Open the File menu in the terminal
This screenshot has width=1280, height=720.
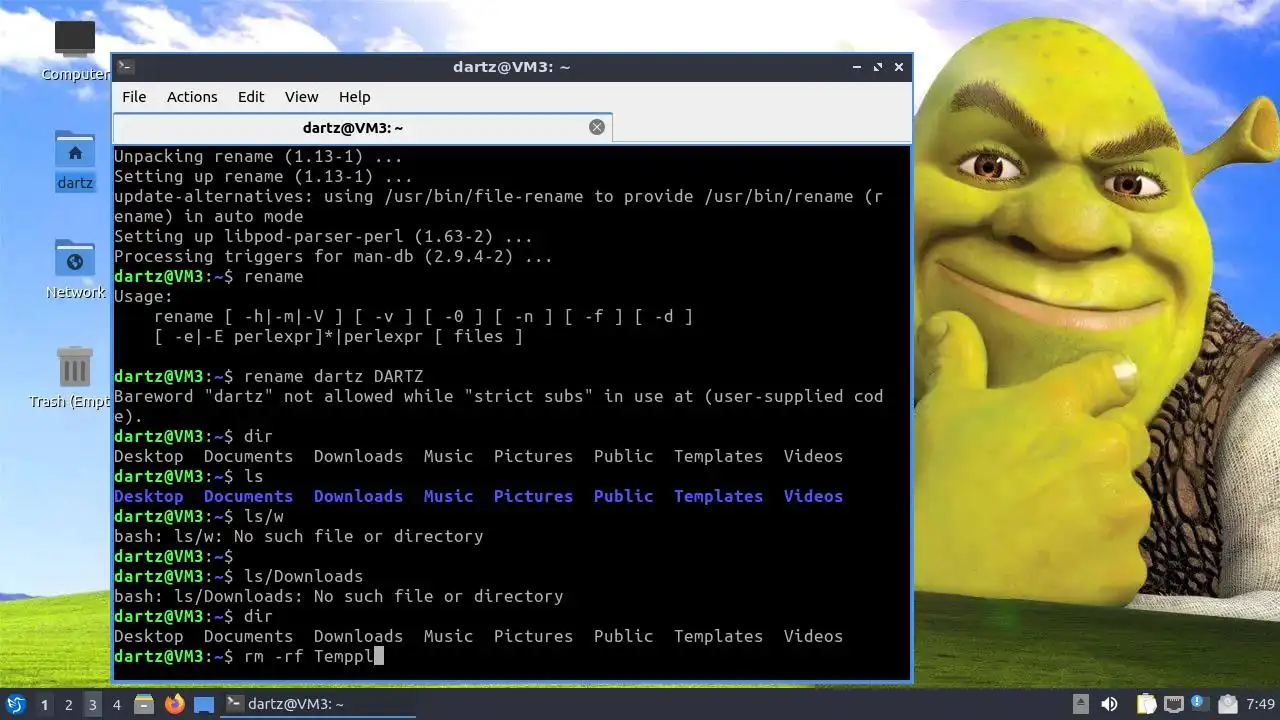coord(134,97)
